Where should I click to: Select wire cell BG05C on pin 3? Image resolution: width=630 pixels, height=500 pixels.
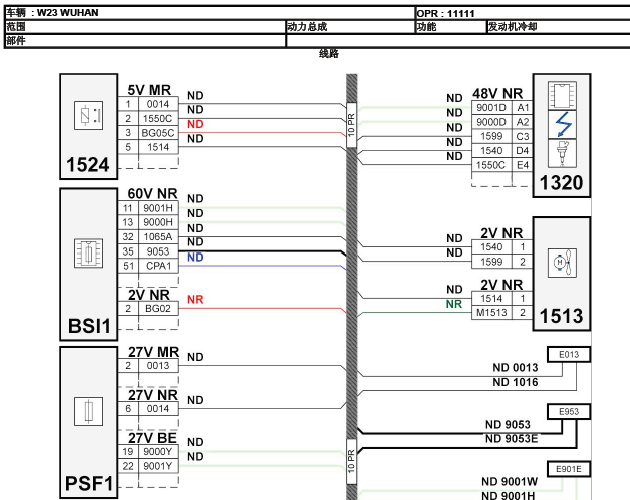click(x=158, y=133)
